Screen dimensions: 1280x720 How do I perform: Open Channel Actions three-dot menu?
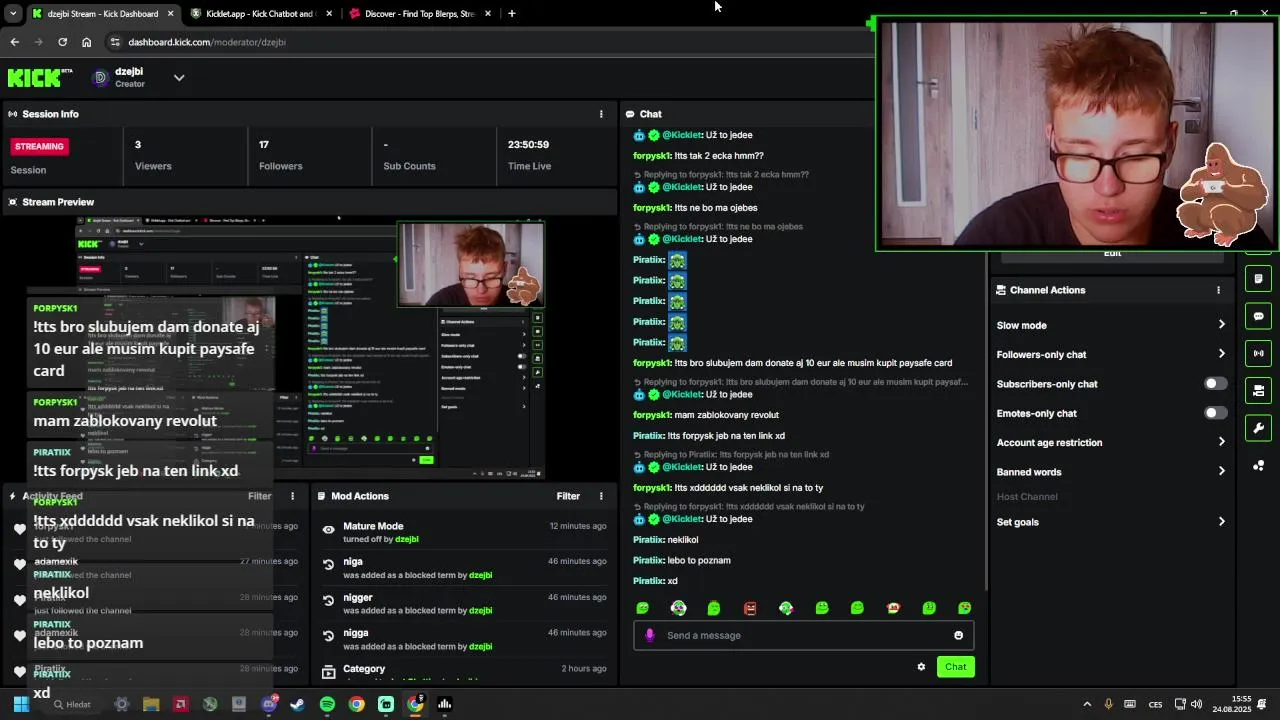[x=1218, y=290]
